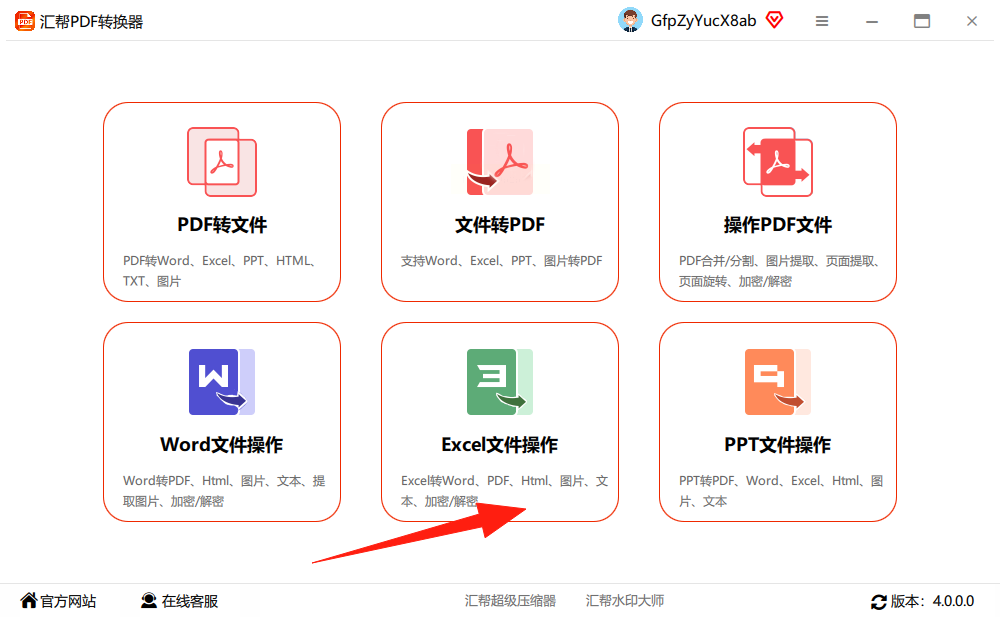Open 汇帮超级压缩器 link
This screenshot has height=617, width=1000.
click(510, 600)
